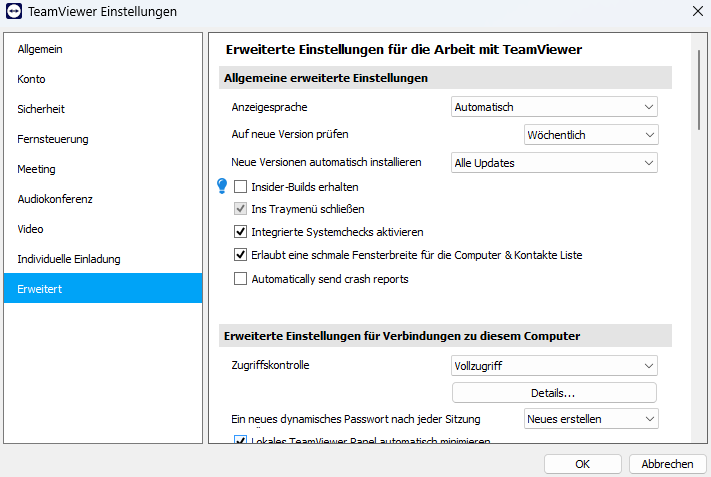Click the TeamViewer logo icon in title bar
Viewport: 711px width, 477px height.
pos(14,11)
